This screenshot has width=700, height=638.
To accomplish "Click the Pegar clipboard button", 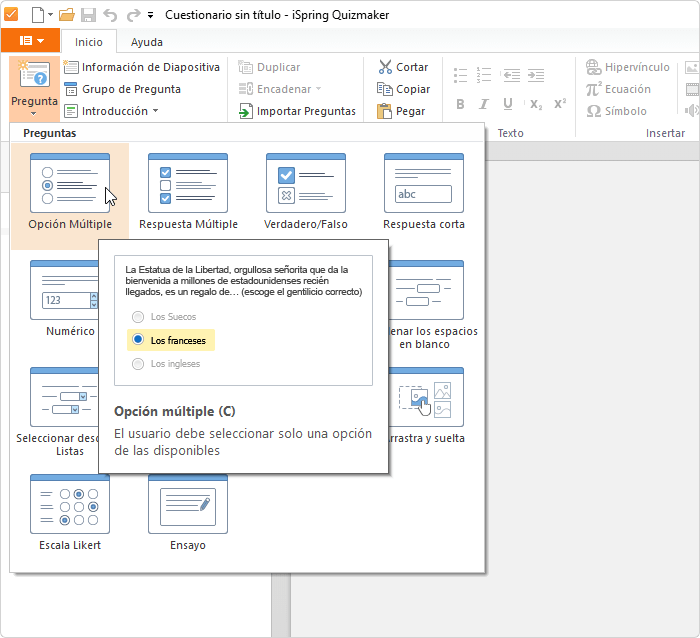I will click(401, 111).
